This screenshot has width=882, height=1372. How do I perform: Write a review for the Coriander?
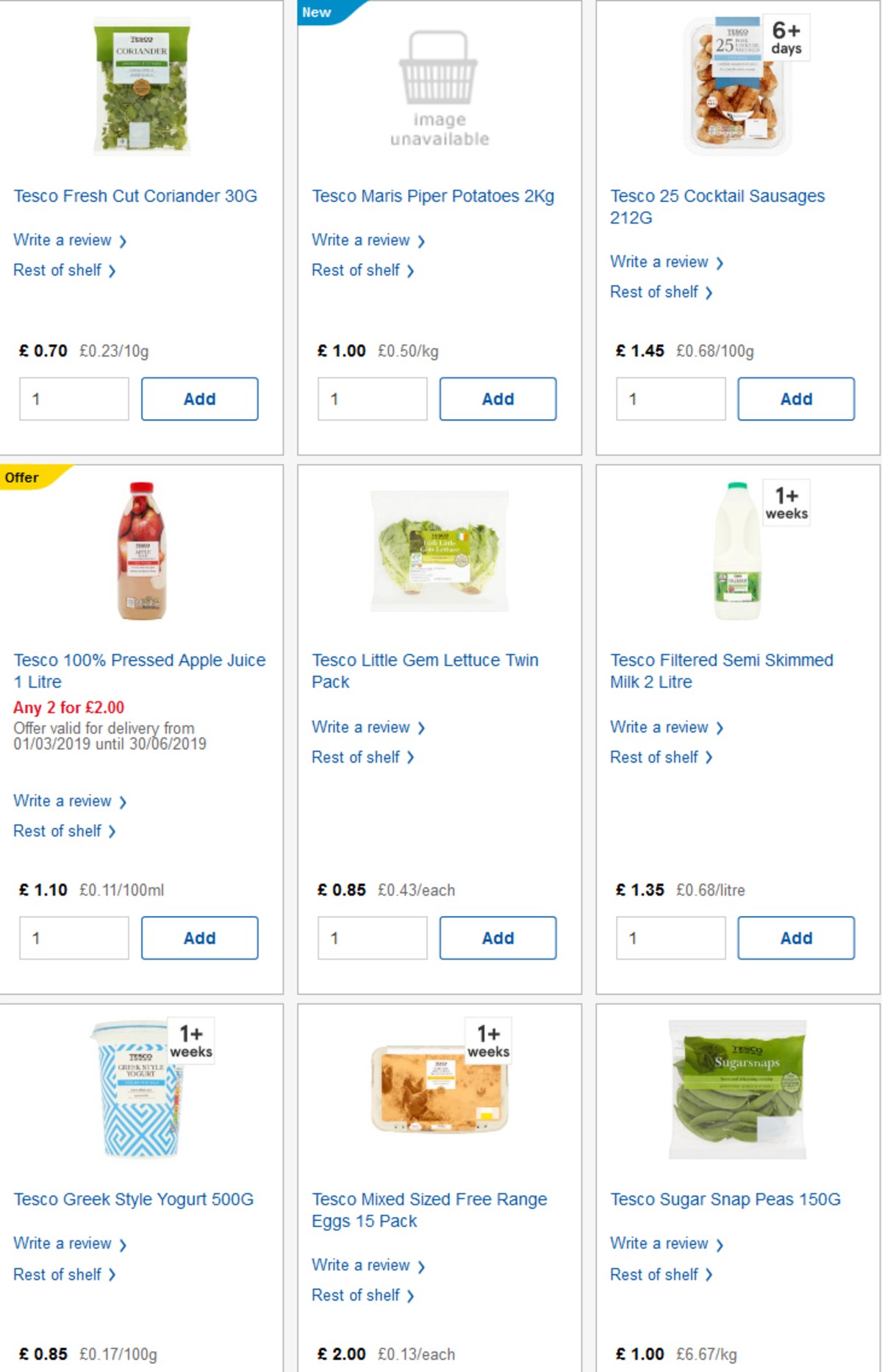[x=63, y=240]
